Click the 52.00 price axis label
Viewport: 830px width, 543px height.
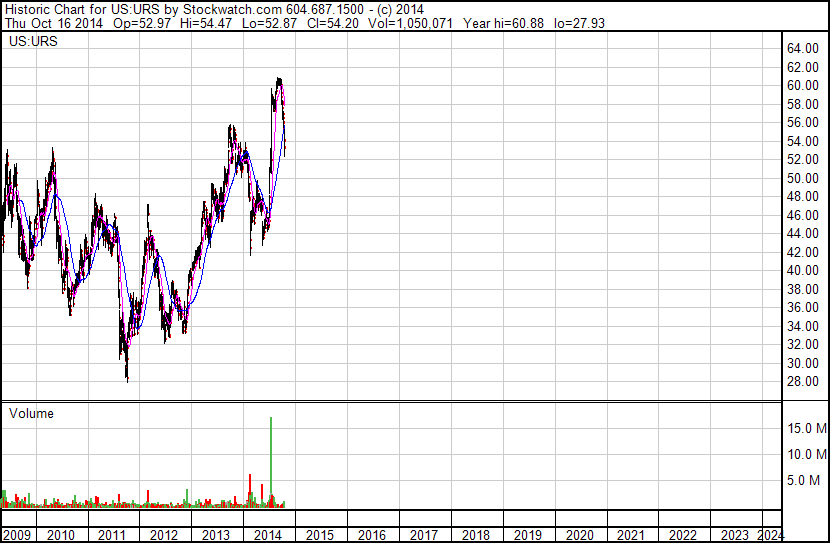(803, 160)
